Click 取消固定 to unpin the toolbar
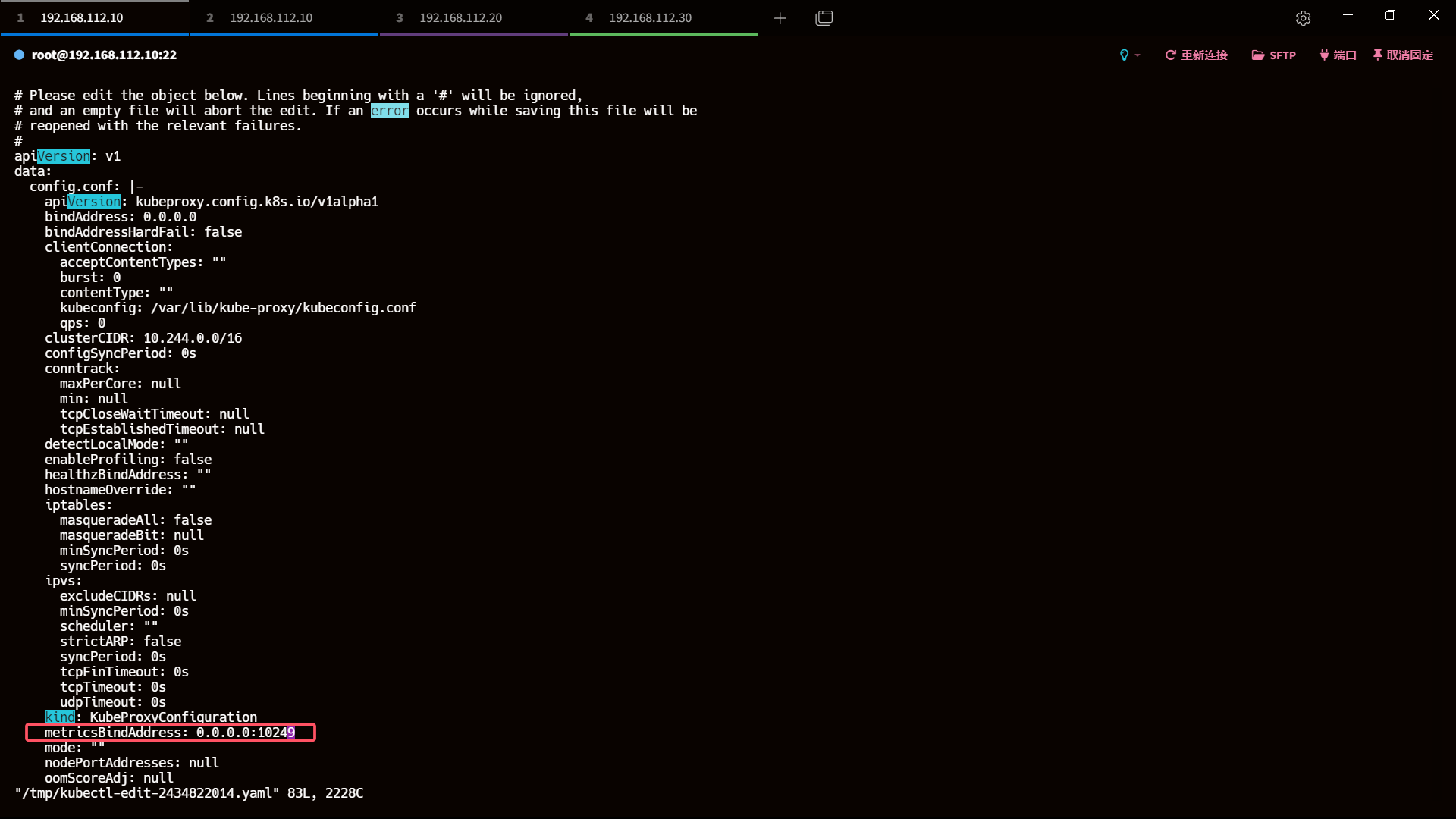The image size is (1456, 819). point(1403,55)
